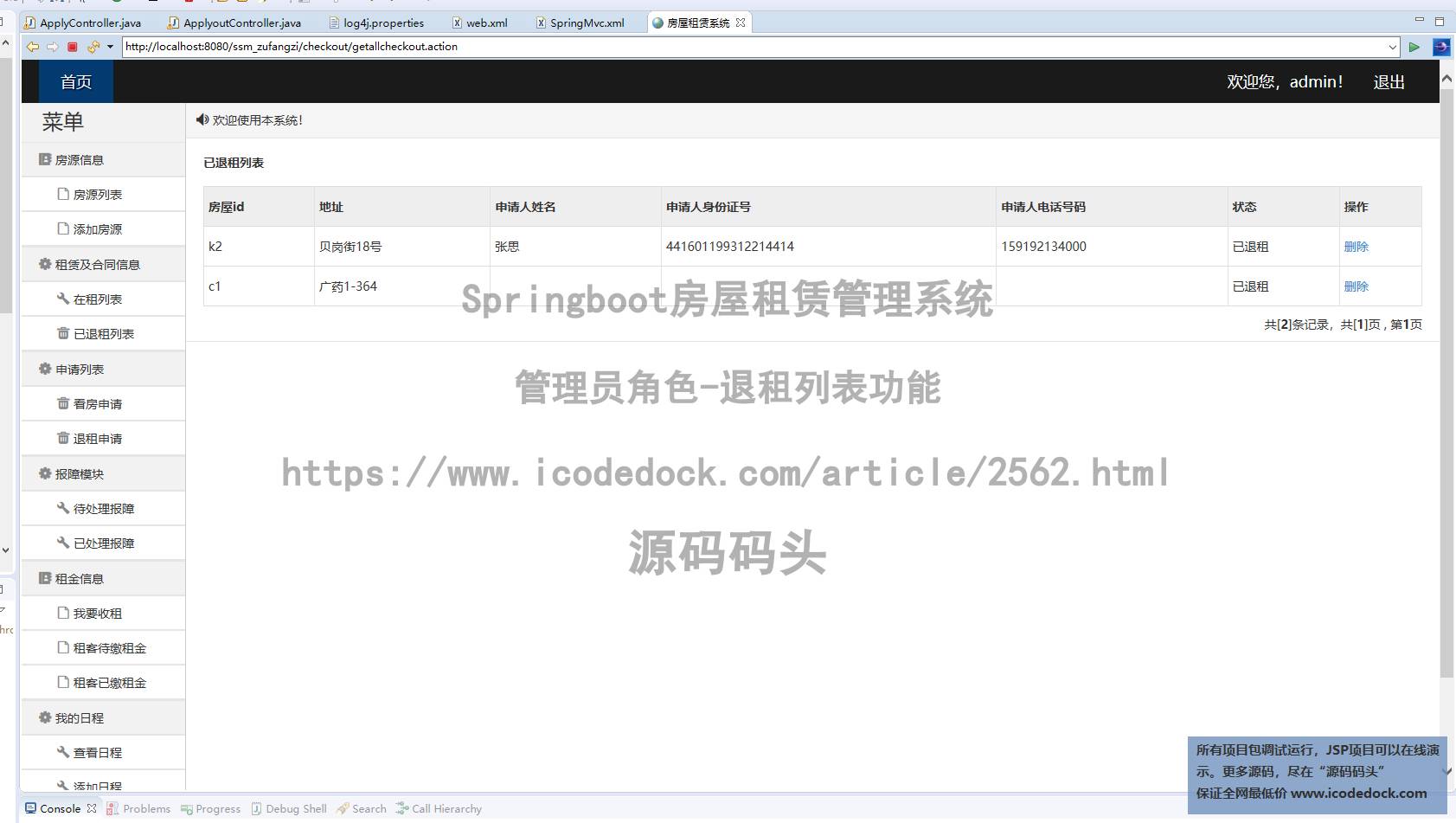Click the browser forward arrow icon

click(53, 47)
